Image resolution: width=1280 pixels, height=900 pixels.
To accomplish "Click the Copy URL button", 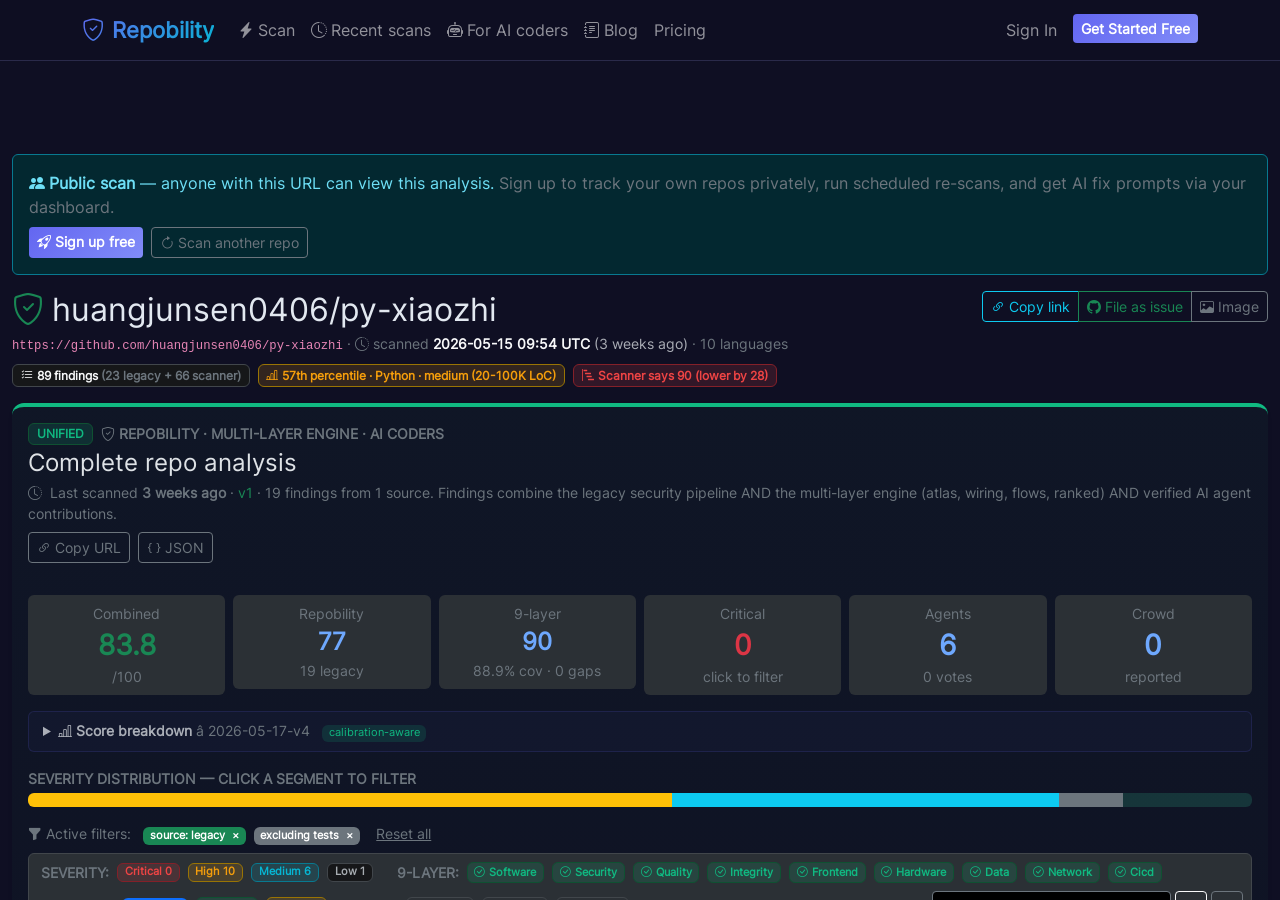I will coord(79,548).
